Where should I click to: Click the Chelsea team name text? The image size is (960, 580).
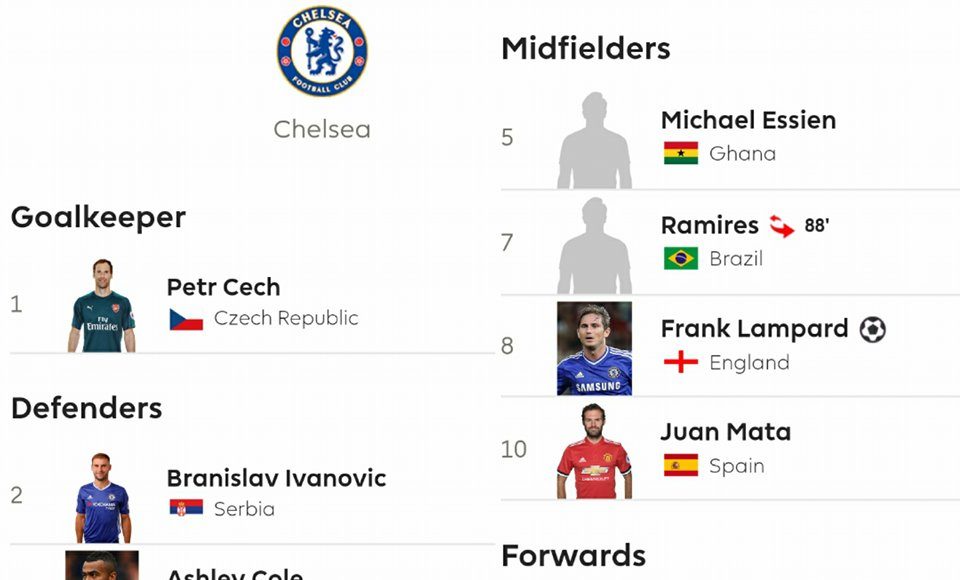(322, 129)
